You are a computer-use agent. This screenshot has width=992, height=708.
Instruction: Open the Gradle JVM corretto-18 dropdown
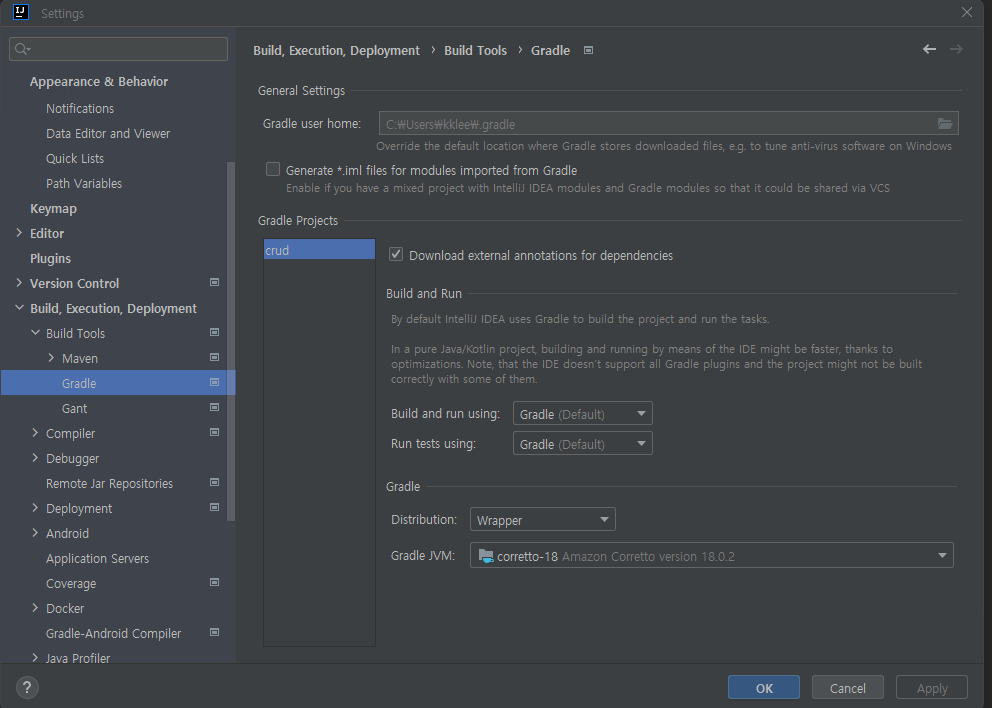click(712, 556)
